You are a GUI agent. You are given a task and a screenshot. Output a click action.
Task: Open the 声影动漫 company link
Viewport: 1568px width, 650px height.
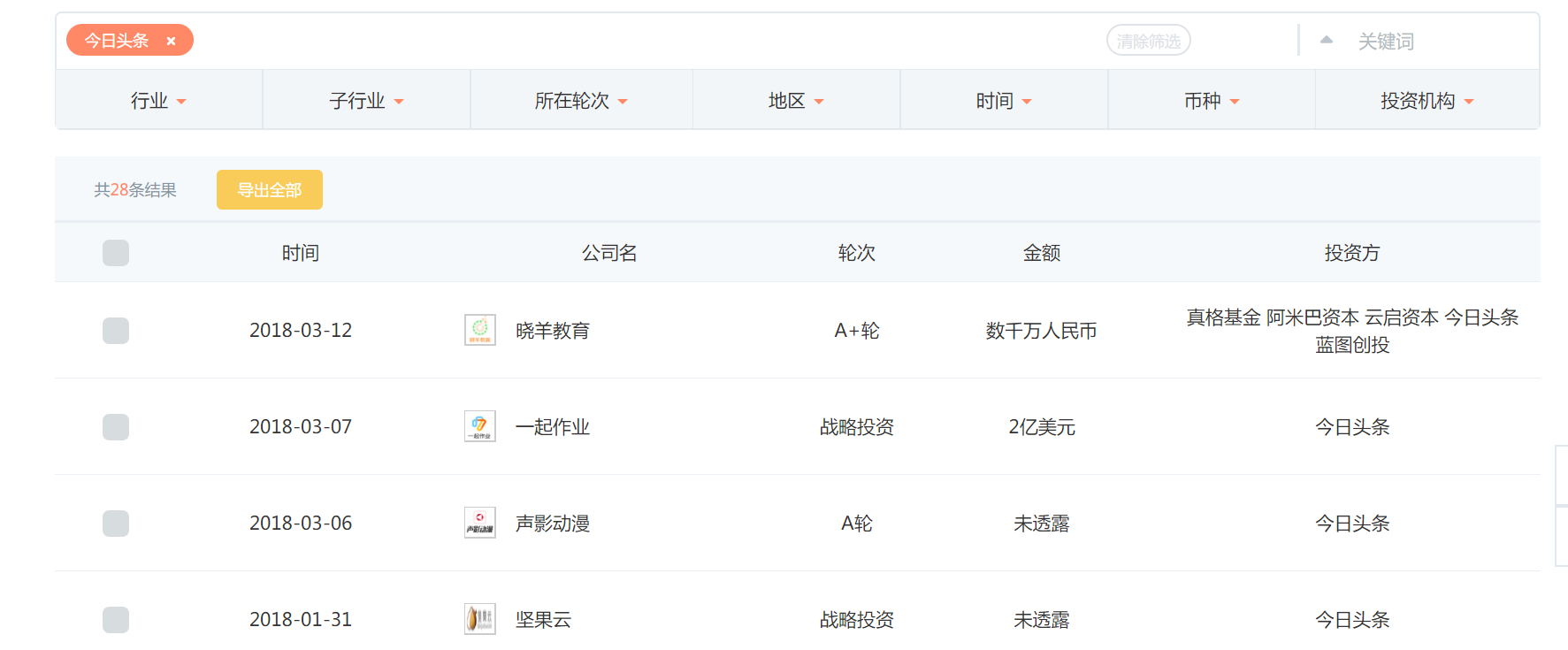[553, 524]
